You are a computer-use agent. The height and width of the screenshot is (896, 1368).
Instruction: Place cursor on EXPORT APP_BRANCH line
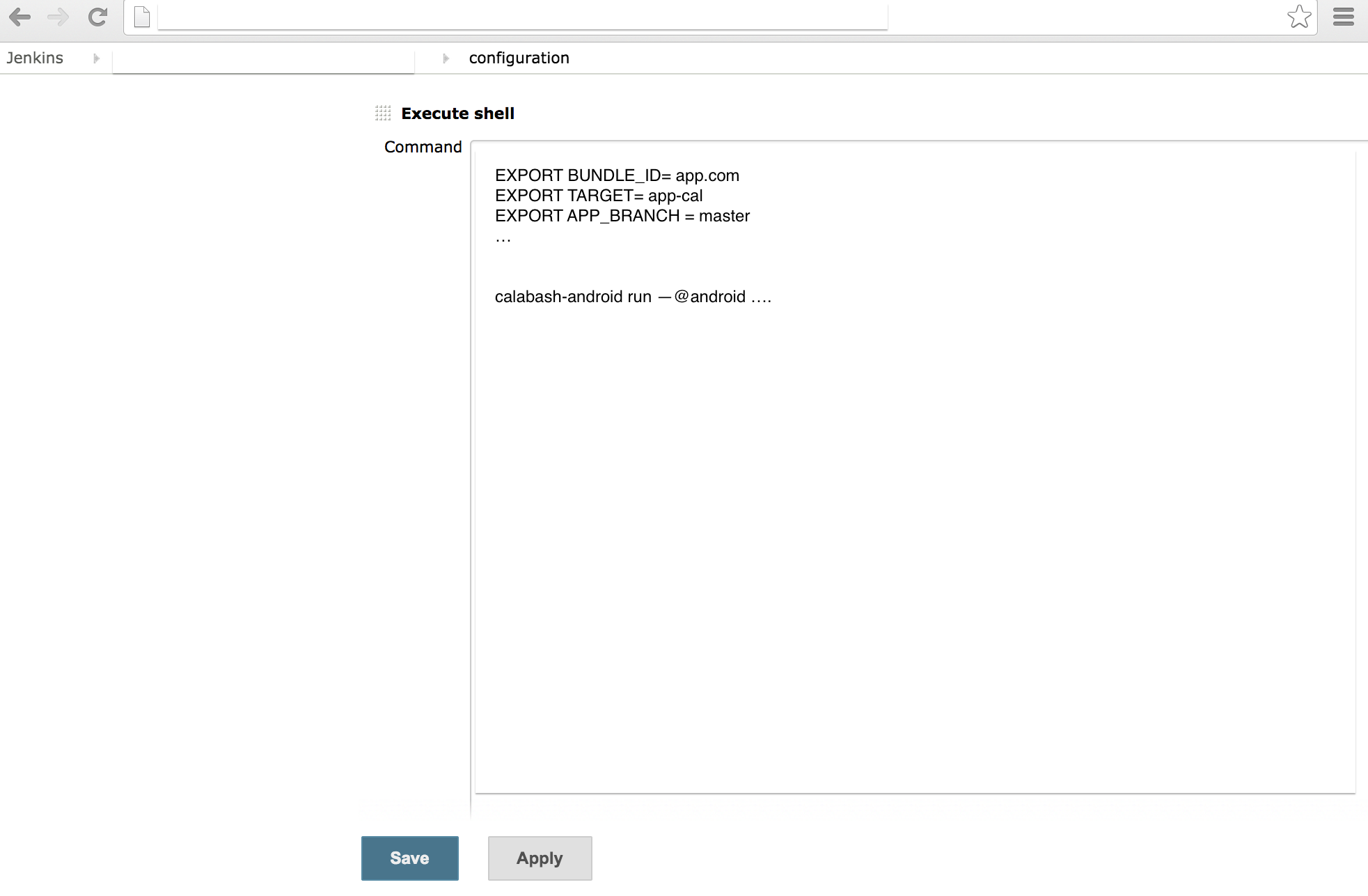[622, 216]
